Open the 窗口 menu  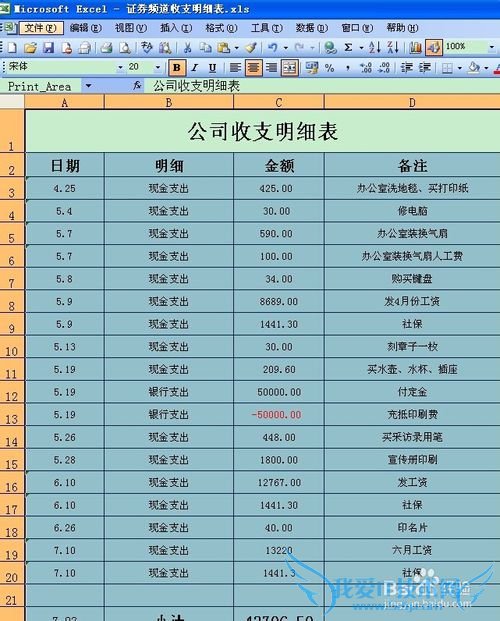point(357,28)
